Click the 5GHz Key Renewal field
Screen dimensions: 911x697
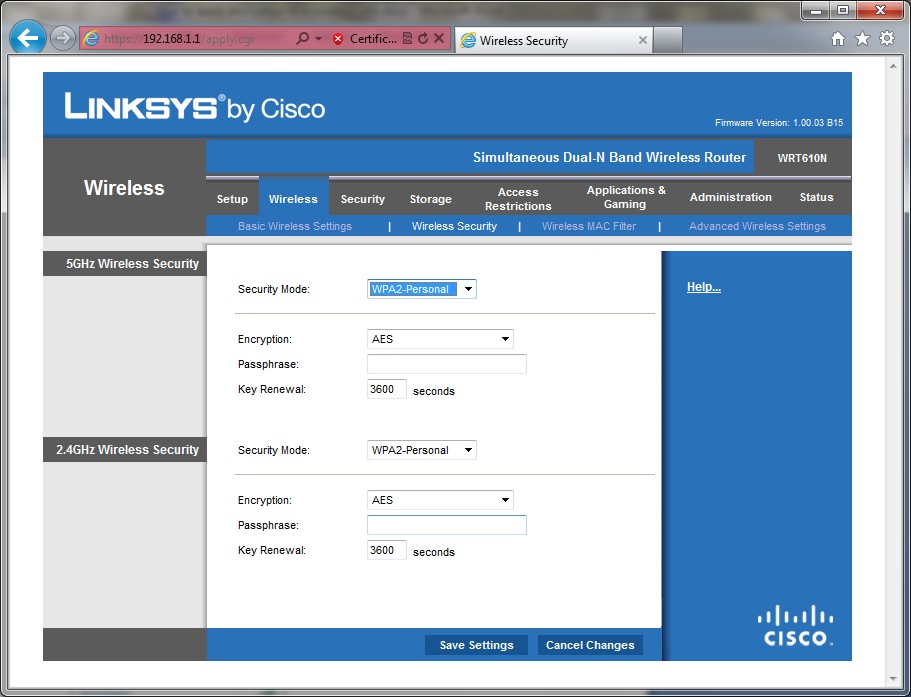386,389
